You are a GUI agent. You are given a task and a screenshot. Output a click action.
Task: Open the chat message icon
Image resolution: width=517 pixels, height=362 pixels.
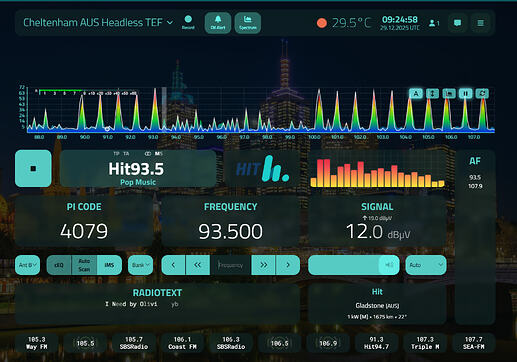point(457,23)
